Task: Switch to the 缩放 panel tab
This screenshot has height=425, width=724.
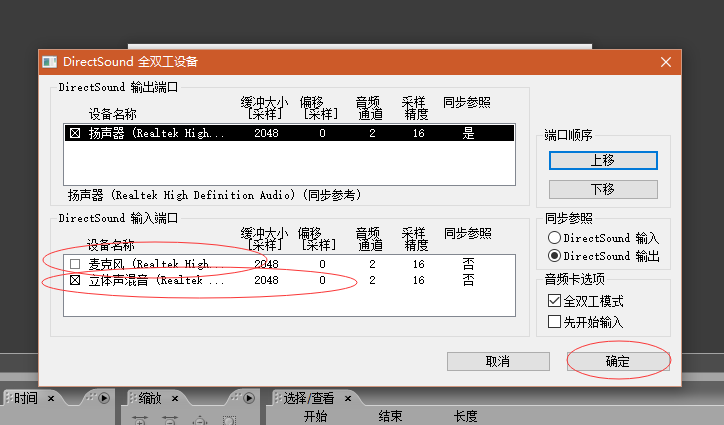Action: coord(150,398)
